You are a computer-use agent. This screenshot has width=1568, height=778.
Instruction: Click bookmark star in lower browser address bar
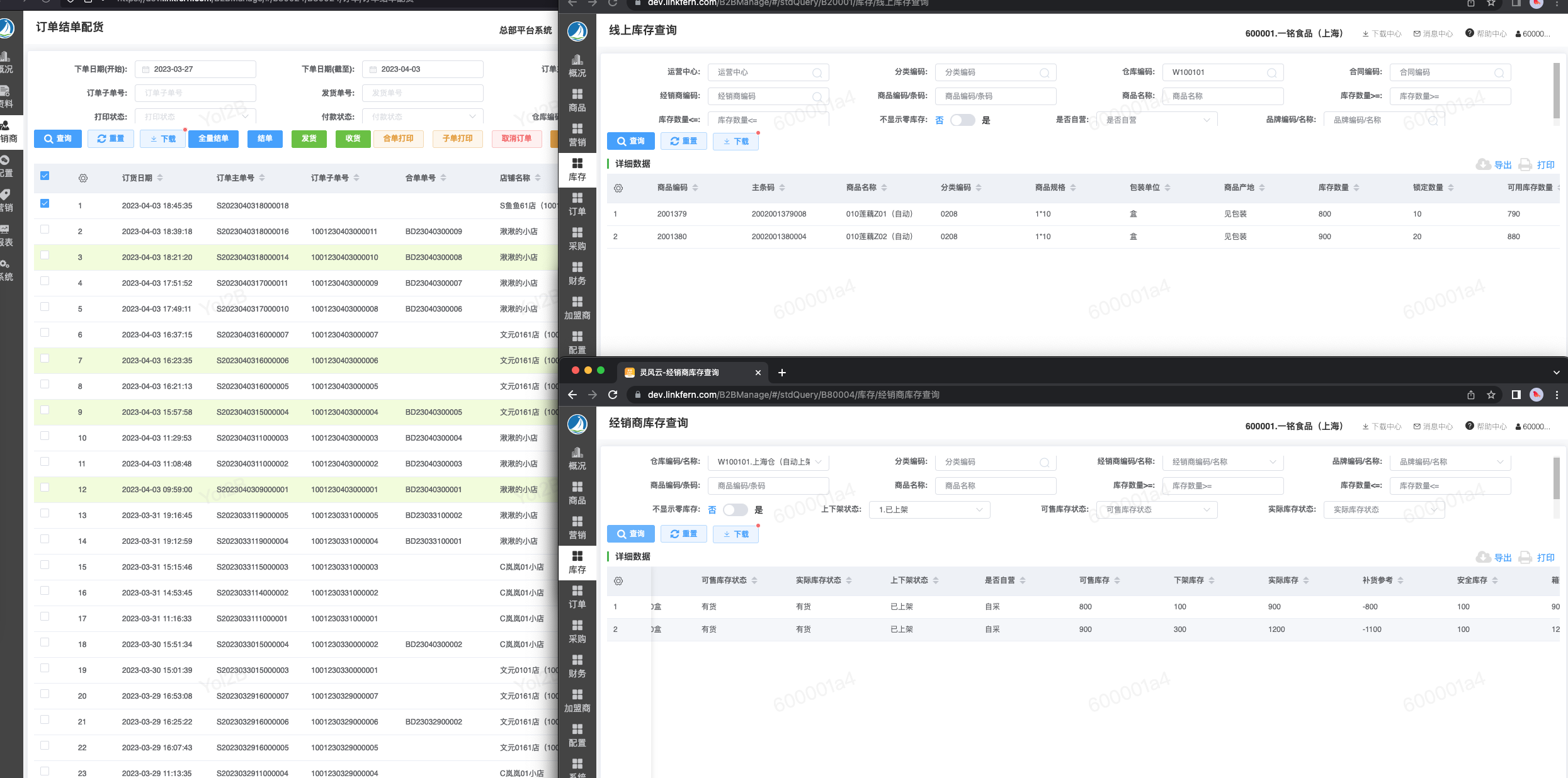click(x=1491, y=395)
